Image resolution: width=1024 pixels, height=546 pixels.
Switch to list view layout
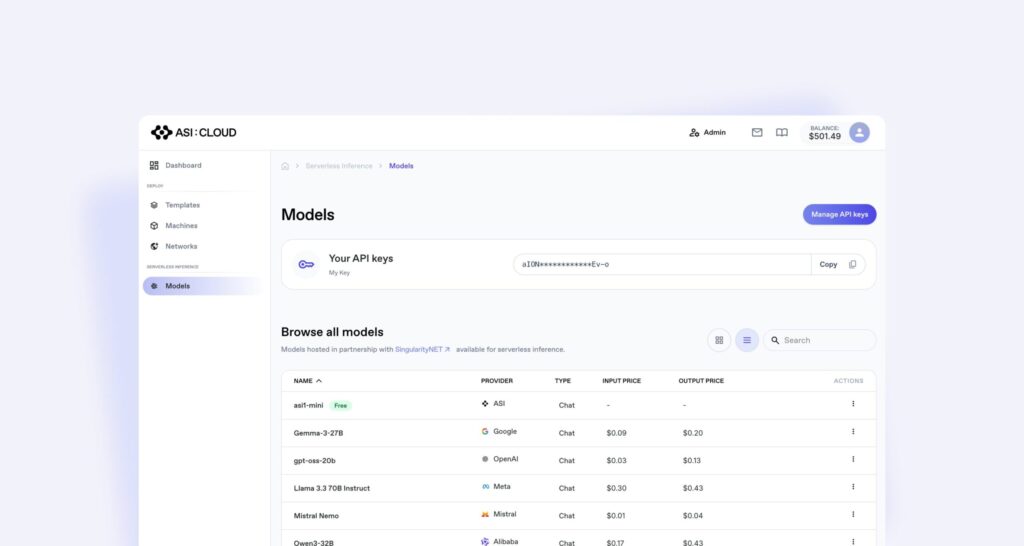click(747, 340)
